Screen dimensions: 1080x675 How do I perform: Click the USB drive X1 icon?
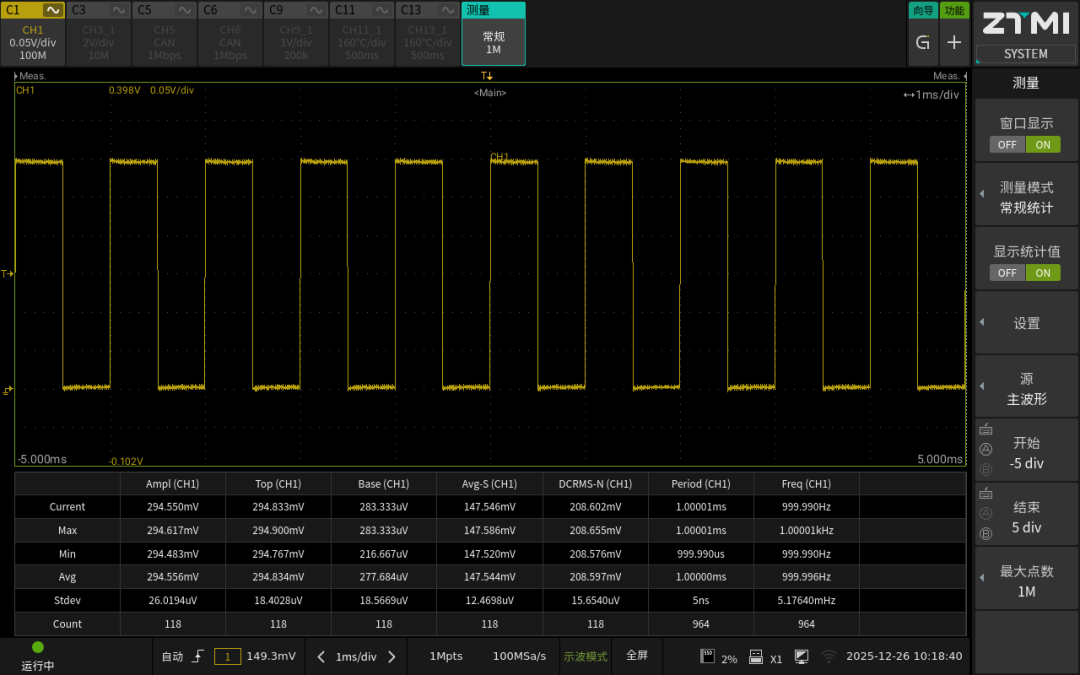(756, 657)
